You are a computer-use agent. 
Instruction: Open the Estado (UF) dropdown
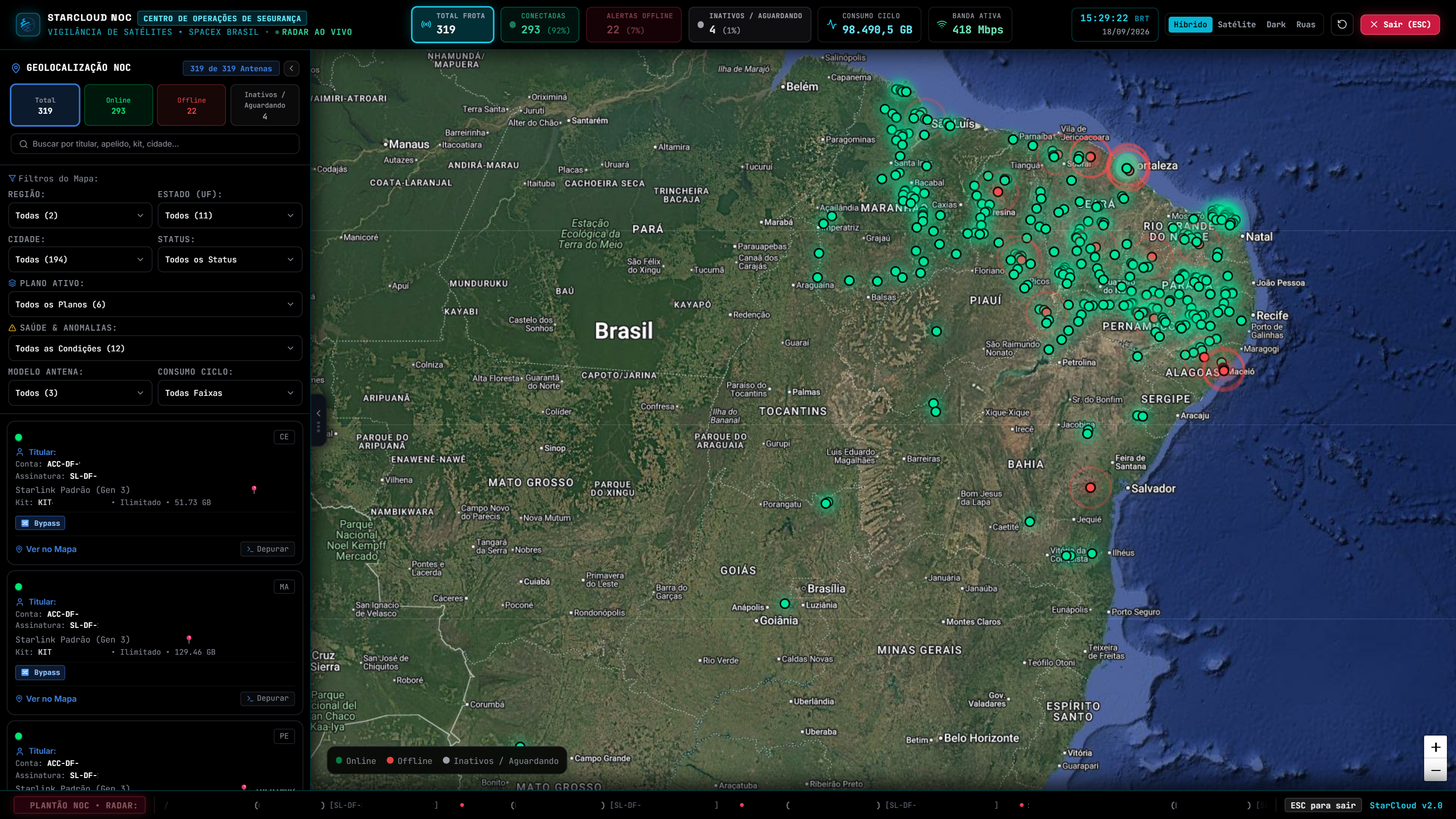click(x=230, y=215)
